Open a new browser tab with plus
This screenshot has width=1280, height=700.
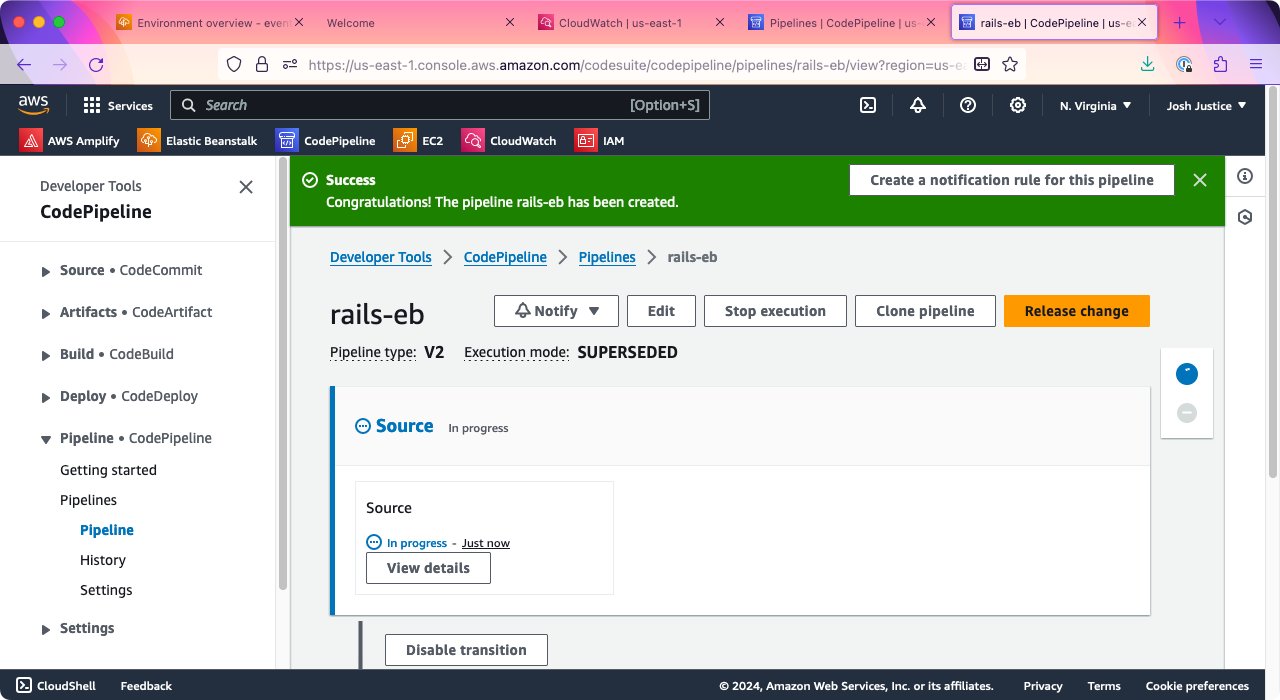[x=1180, y=22]
